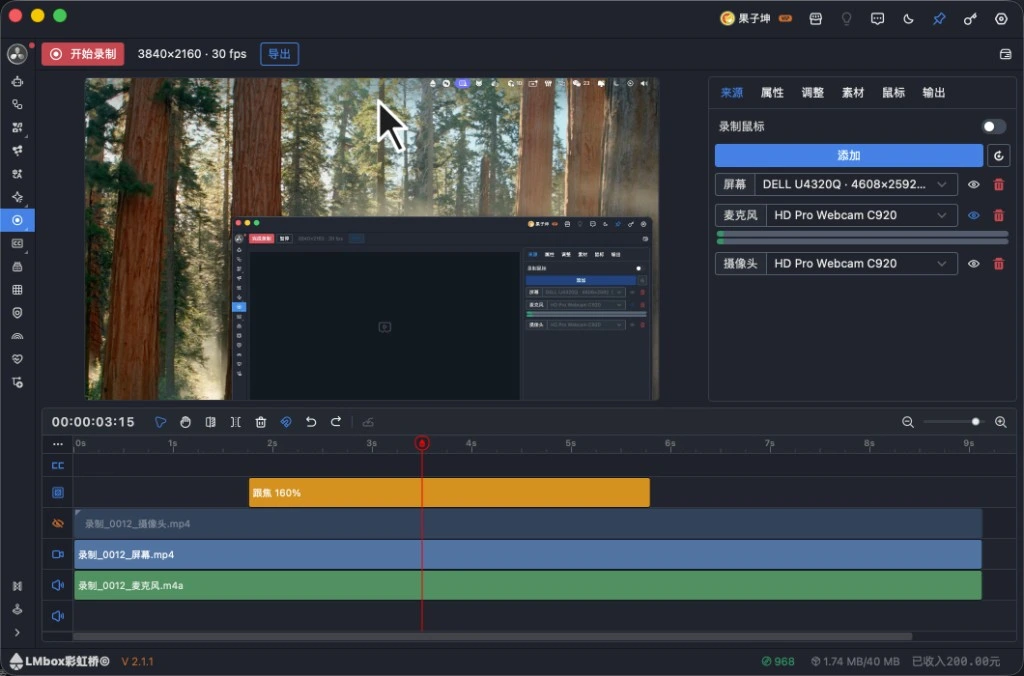1024x676 pixels.
Task: Remove the 摄像头 source with its trash icon
Action: tap(999, 264)
